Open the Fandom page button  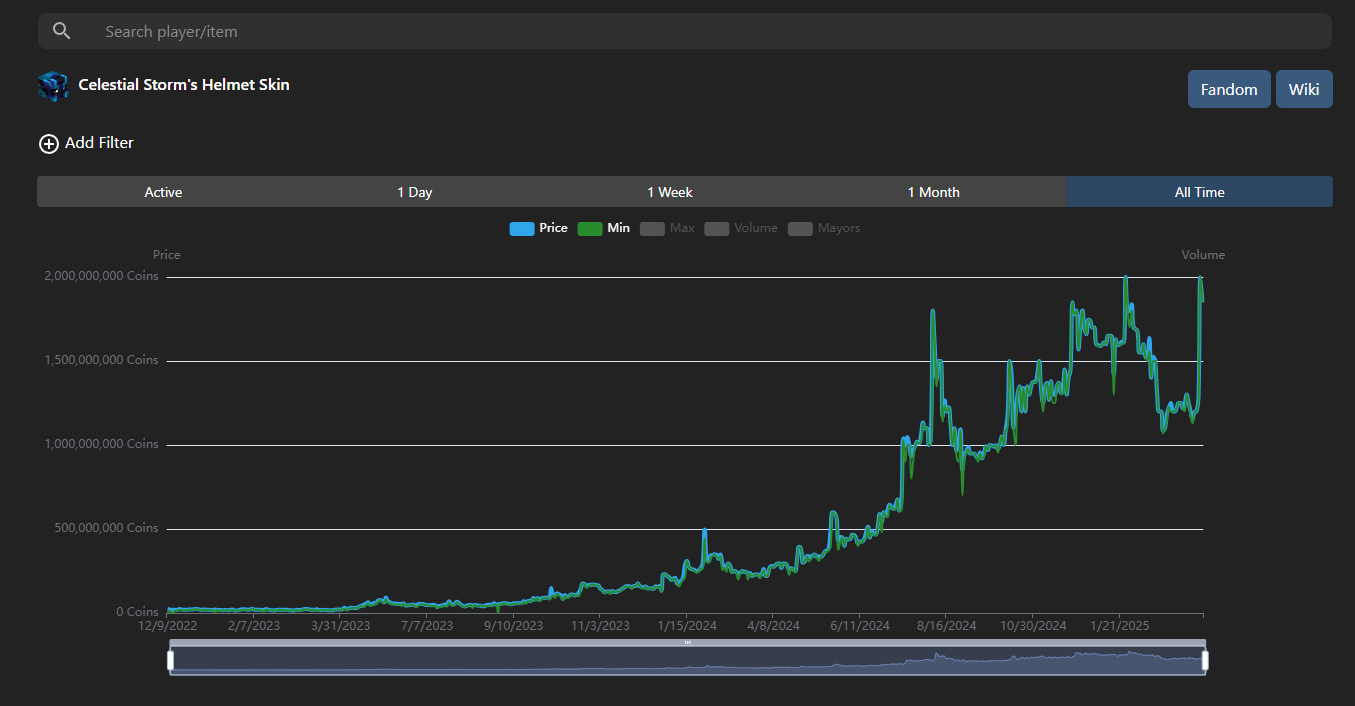1229,89
